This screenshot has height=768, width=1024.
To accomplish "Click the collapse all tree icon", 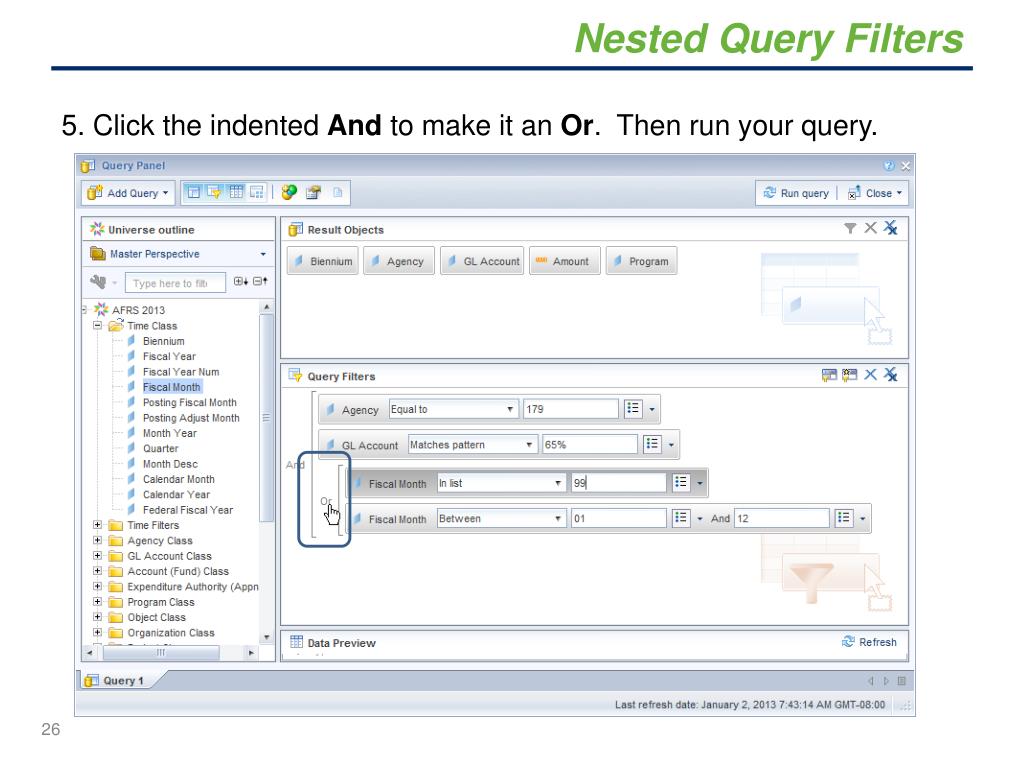I will pyautogui.click(x=261, y=281).
